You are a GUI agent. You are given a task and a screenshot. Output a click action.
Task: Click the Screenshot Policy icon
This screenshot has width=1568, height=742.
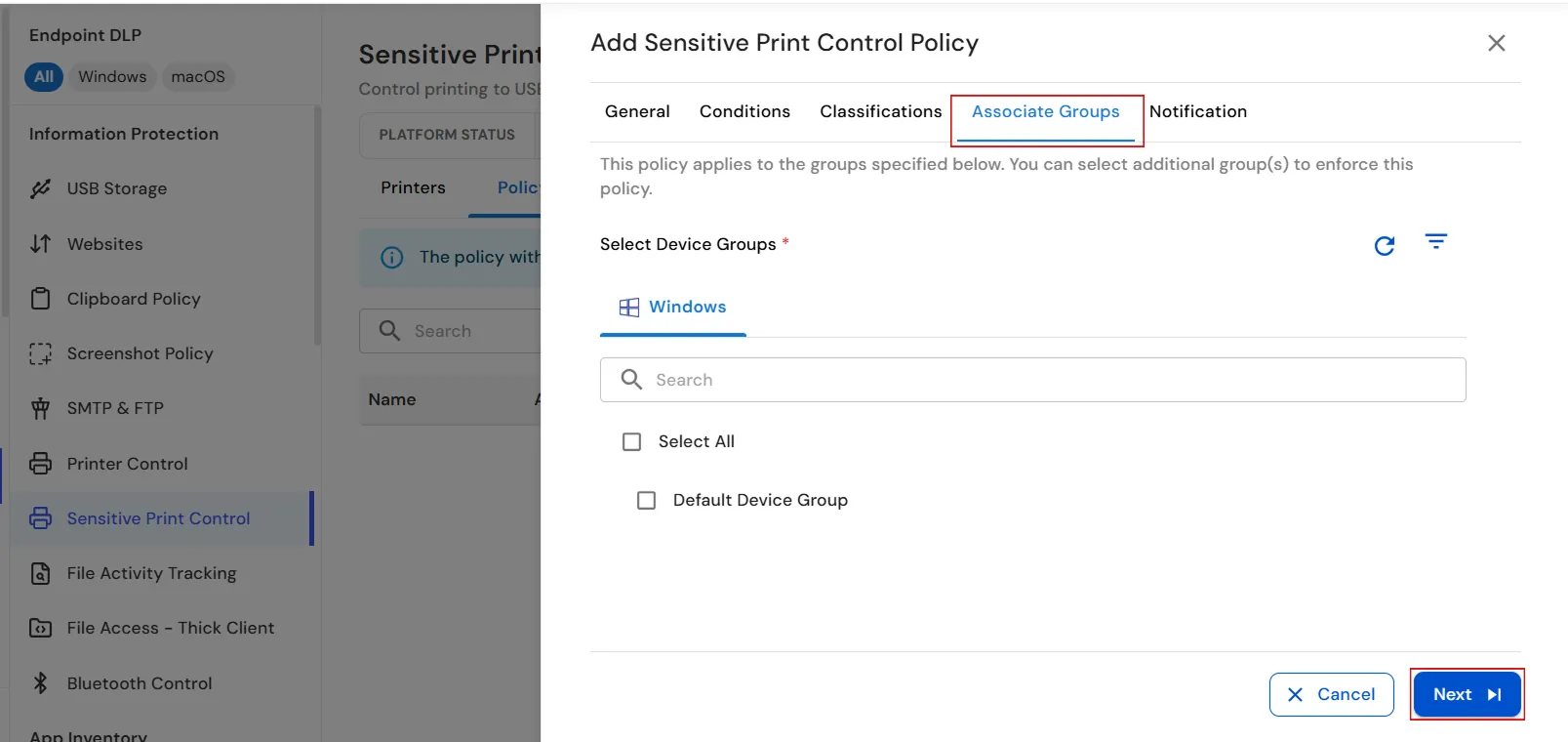[x=40, y=353]
